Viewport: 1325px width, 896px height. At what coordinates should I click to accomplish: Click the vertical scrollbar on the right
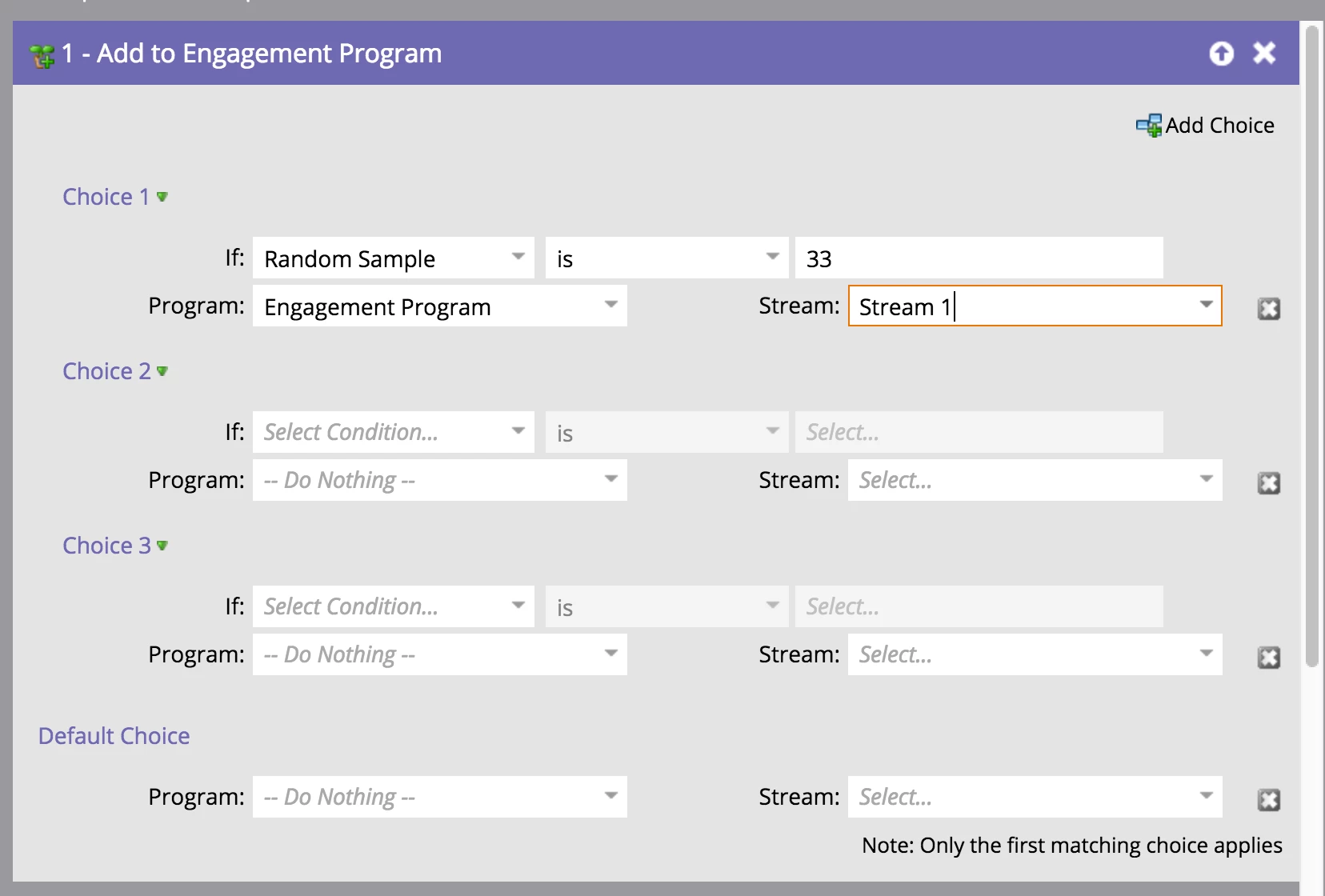1311,344
